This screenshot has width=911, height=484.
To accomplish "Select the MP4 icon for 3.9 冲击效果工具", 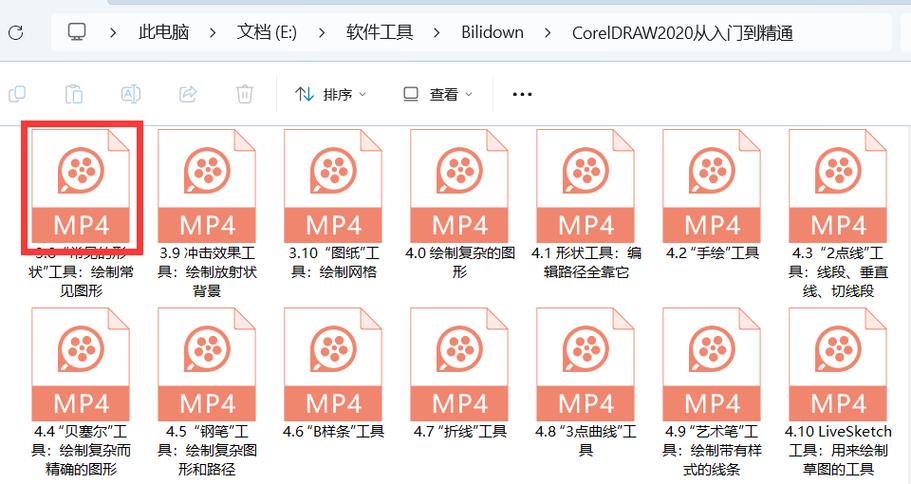I will tap(207, 186).
